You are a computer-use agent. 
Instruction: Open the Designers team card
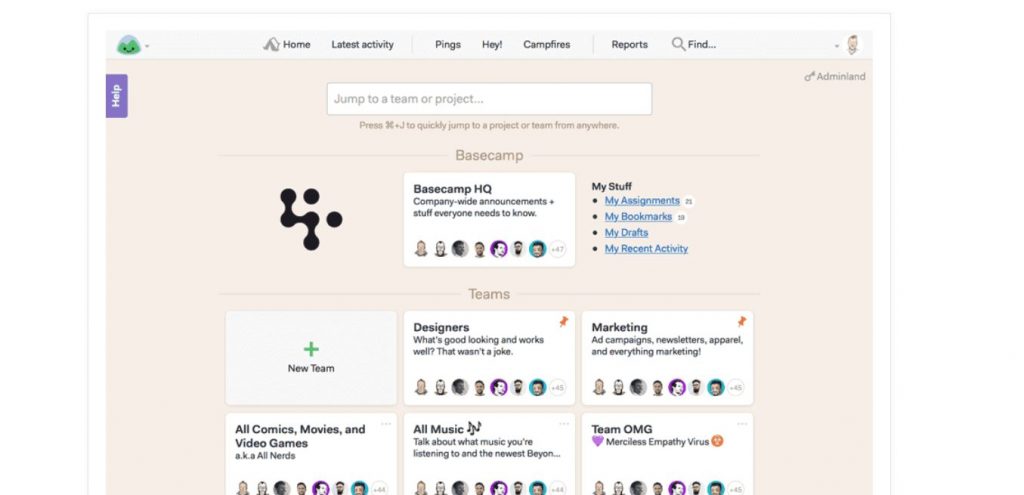tap(489, 358)
